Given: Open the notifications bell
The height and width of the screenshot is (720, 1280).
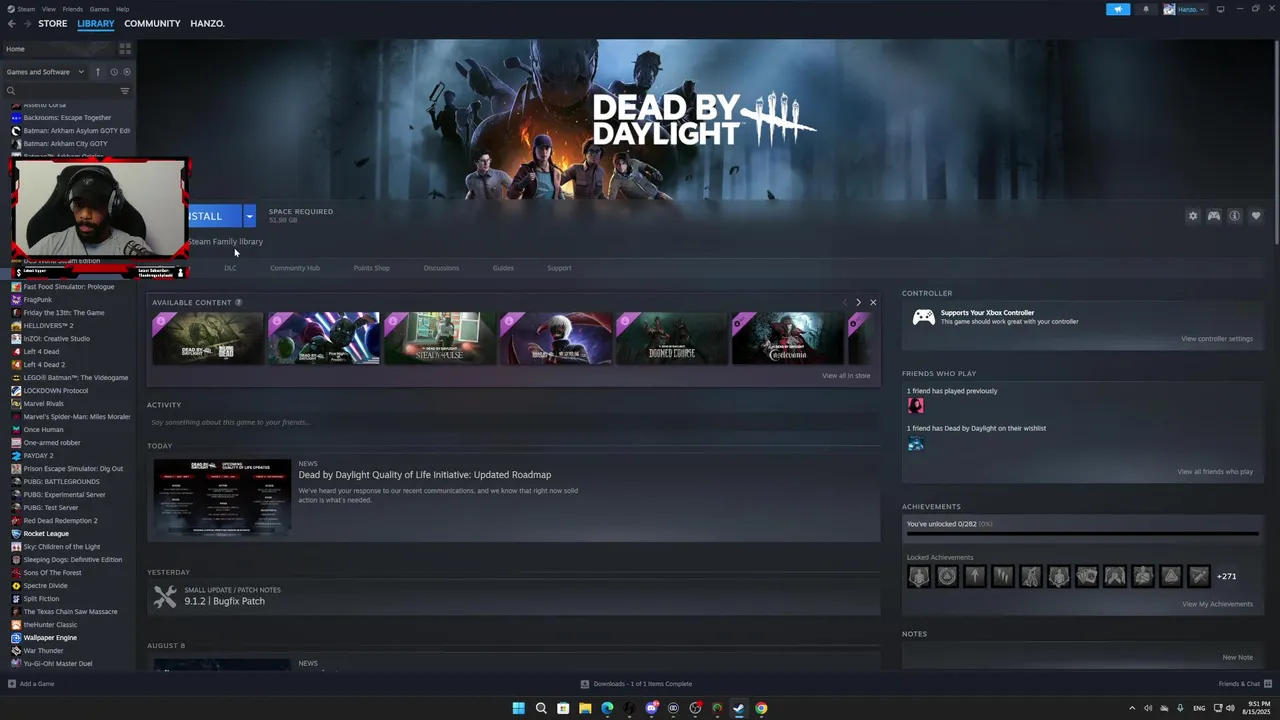Looking at the screenshot, I should [1146, 9].
